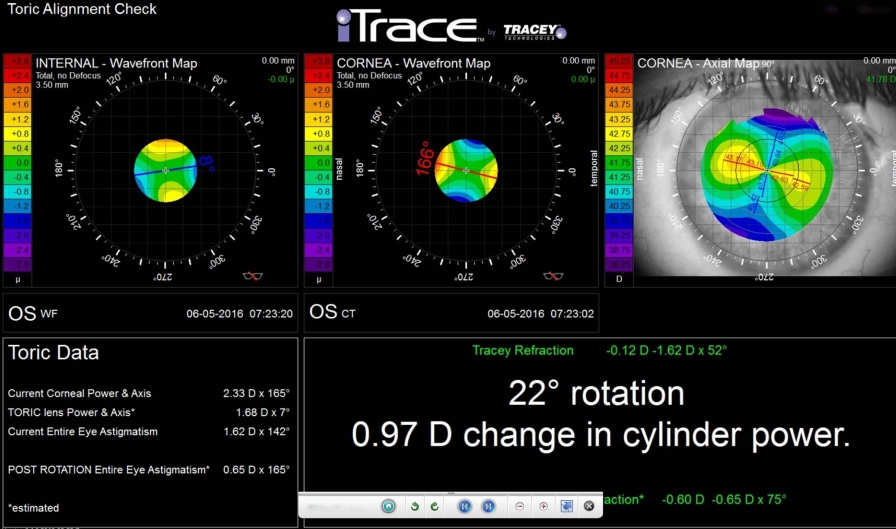Click the value '1.62 D x 142°'
The width and height of the screenshot is (896, 529).
coord(257,432)
